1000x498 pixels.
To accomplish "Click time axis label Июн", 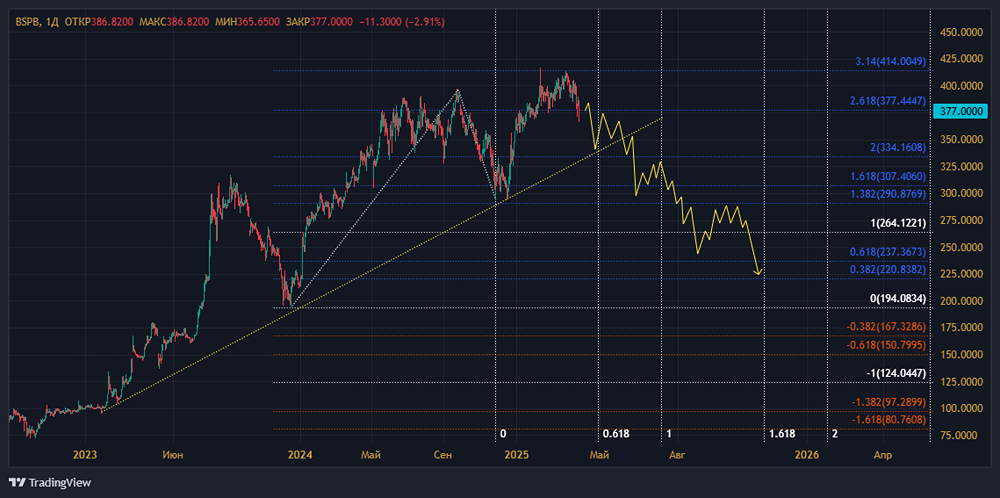I will [x=172, y=455].
